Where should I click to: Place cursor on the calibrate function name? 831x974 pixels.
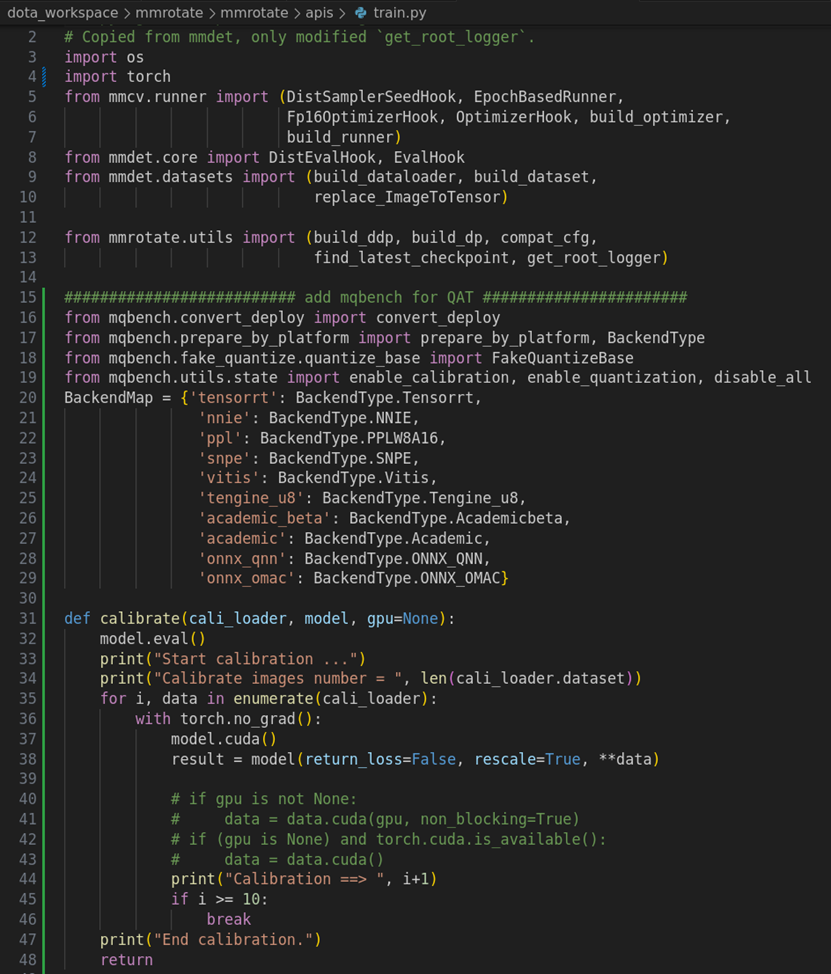(x=139, y=618)
